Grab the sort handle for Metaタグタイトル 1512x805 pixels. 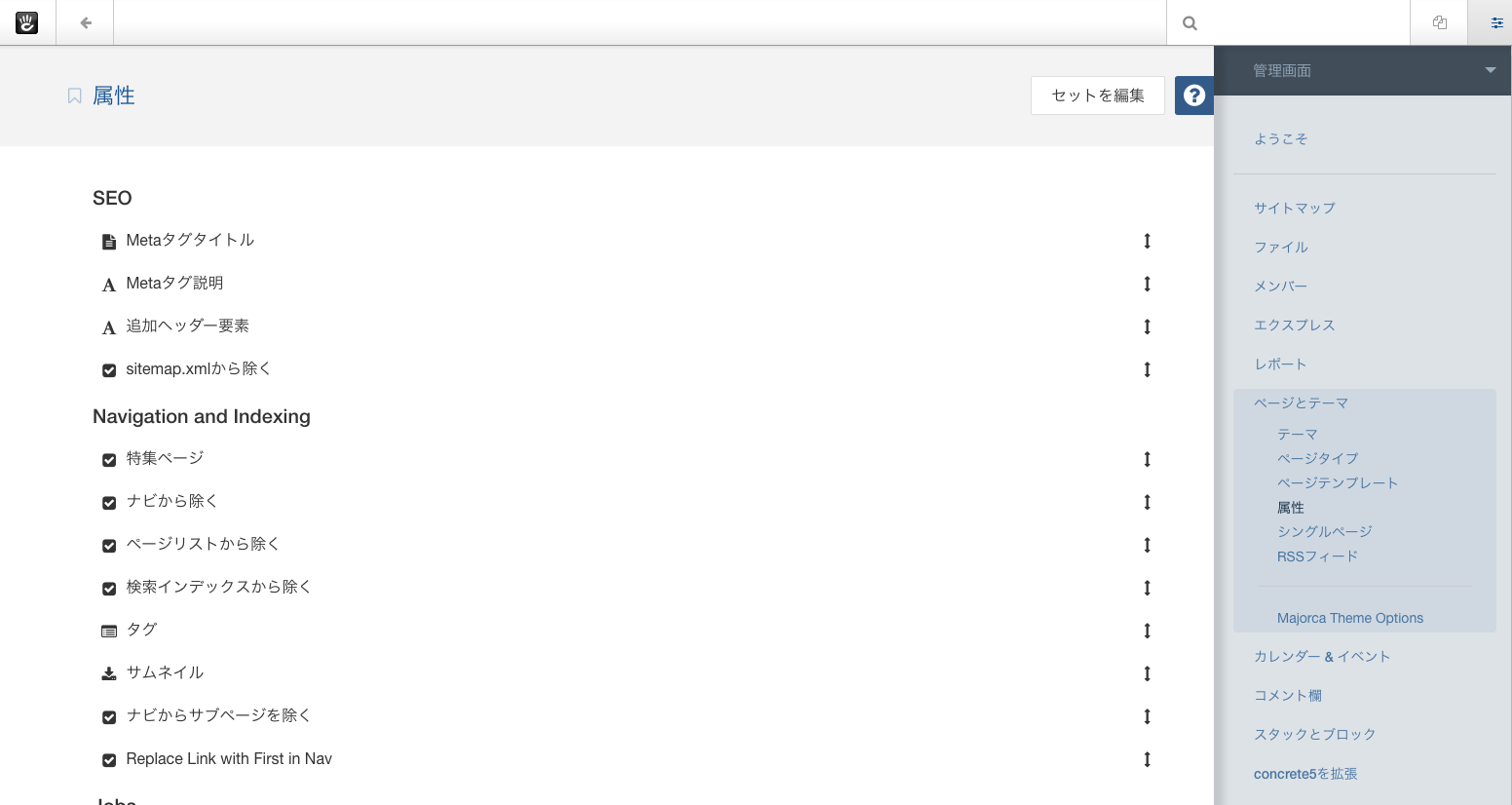click(x=1148, y=241)
